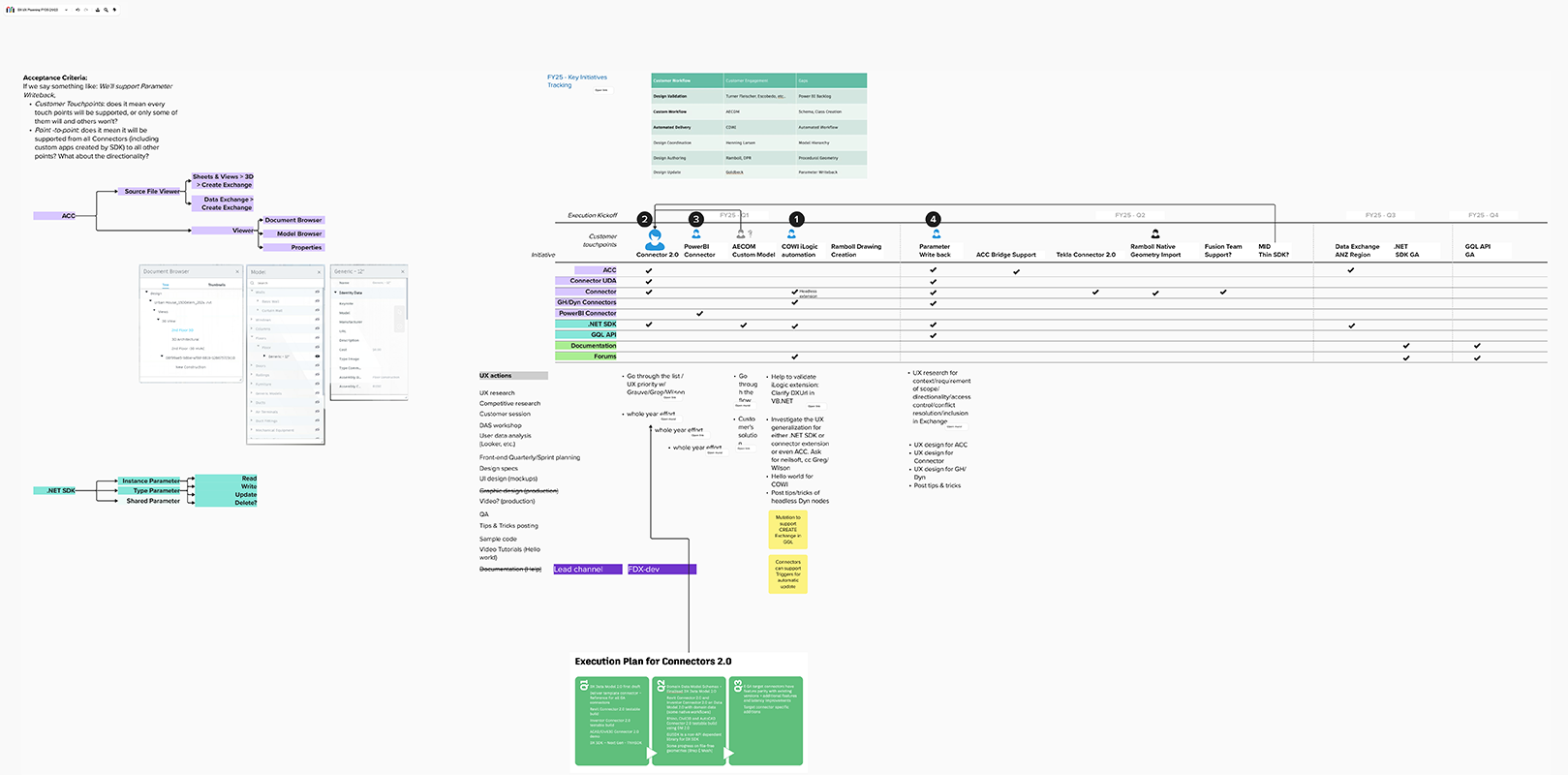Screen dimensions: 1568x775
Task: Select the black person icon above Ramboll Native Geometry Import
Action: [x=1155, y=233]
